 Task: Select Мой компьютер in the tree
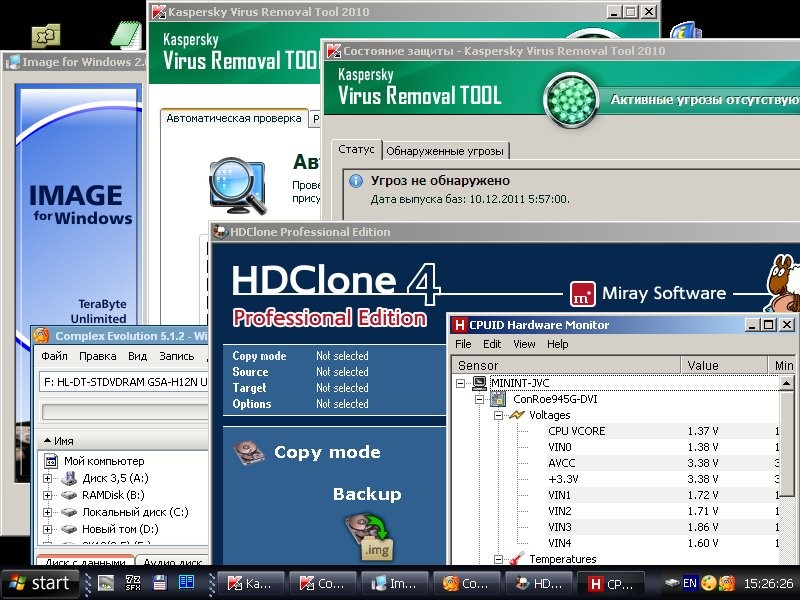[x=104, y=461]
